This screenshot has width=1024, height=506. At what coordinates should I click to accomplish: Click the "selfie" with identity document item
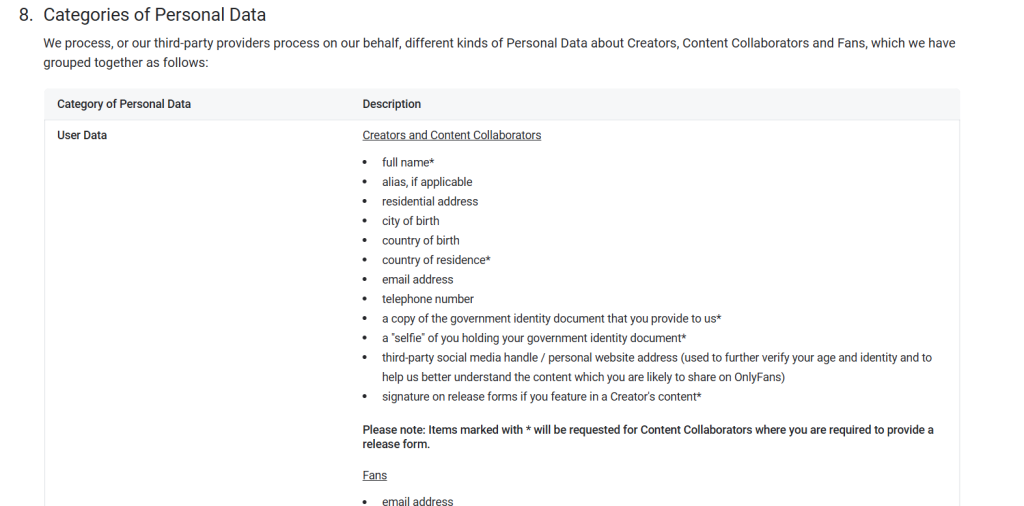coord(533,338)
